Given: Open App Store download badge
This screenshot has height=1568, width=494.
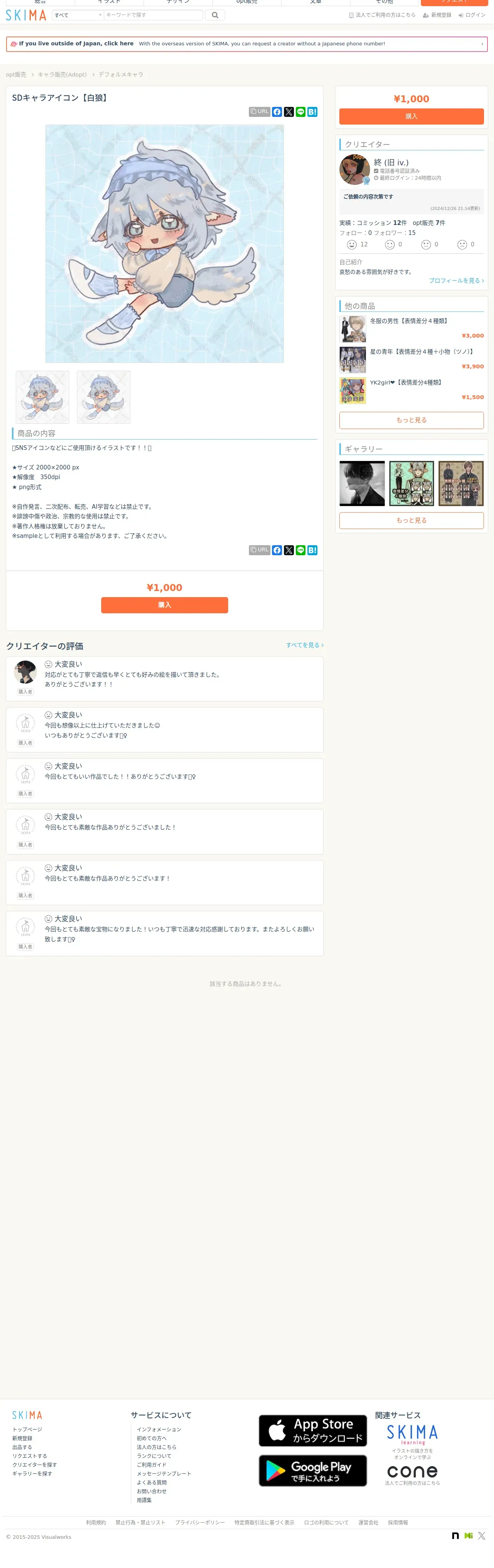Looking at the screenshot, I should coord(313,1430).
